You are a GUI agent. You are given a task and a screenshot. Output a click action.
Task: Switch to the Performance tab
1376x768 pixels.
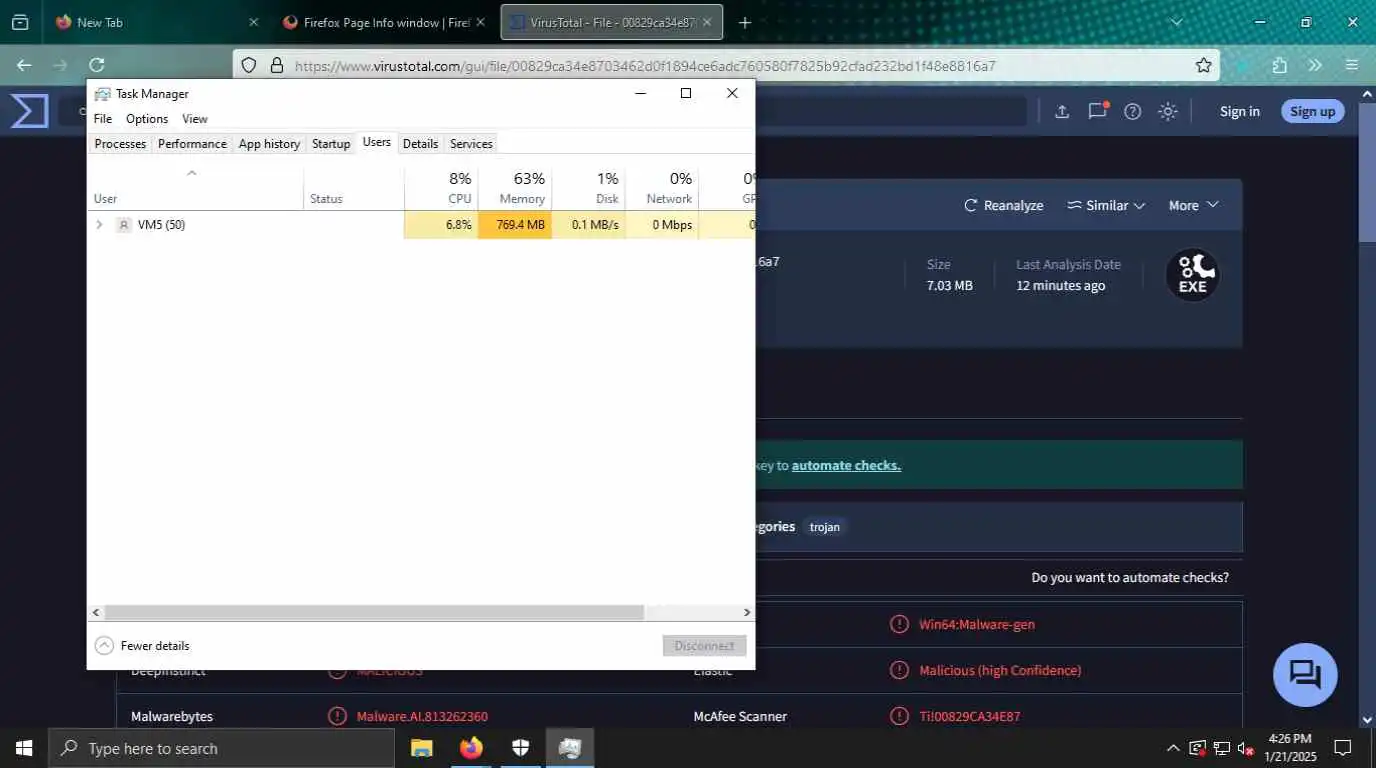[x=192, y=143]
